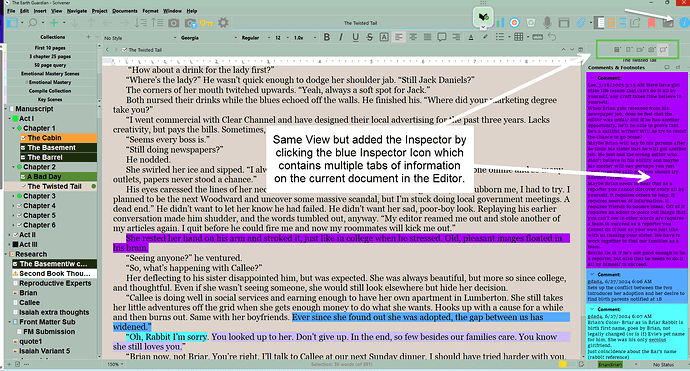Click the microphone dictation icon
Viewport: 690px width, 371px height.
point(547,22)
